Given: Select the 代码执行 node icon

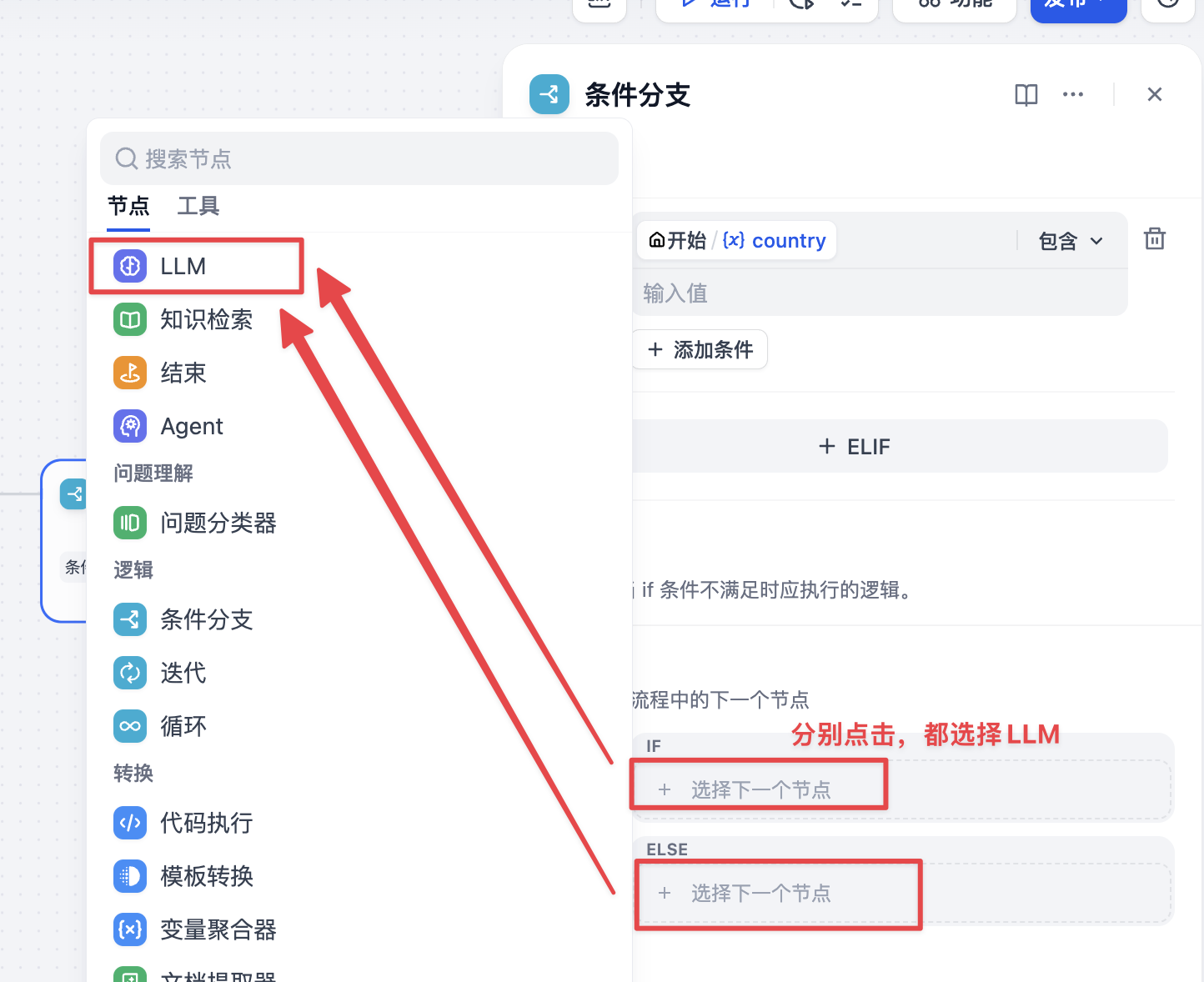Looking at the screenshot, I should click(130, 823).
